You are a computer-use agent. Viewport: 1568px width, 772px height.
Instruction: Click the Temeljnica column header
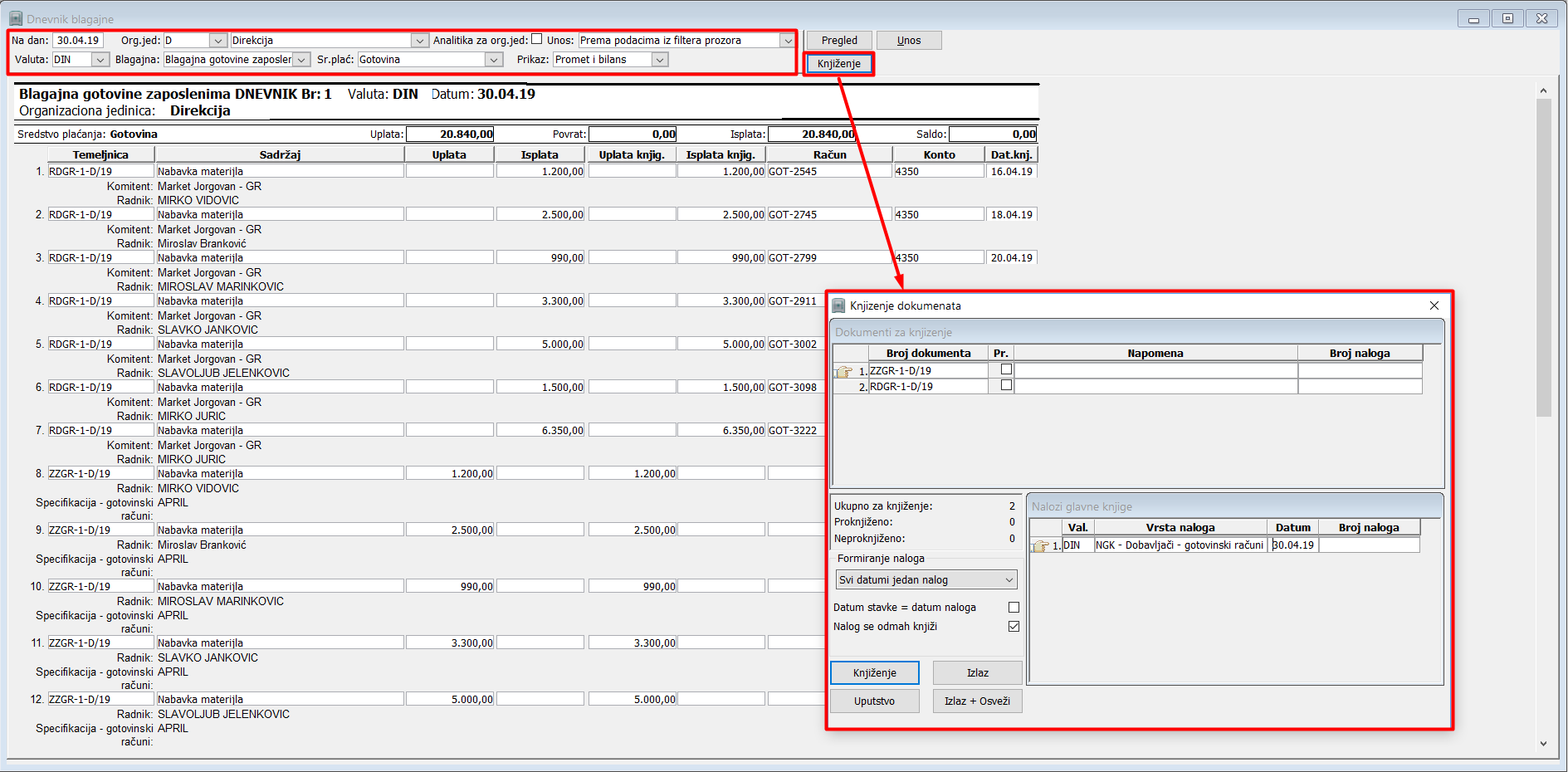point(100,154)
